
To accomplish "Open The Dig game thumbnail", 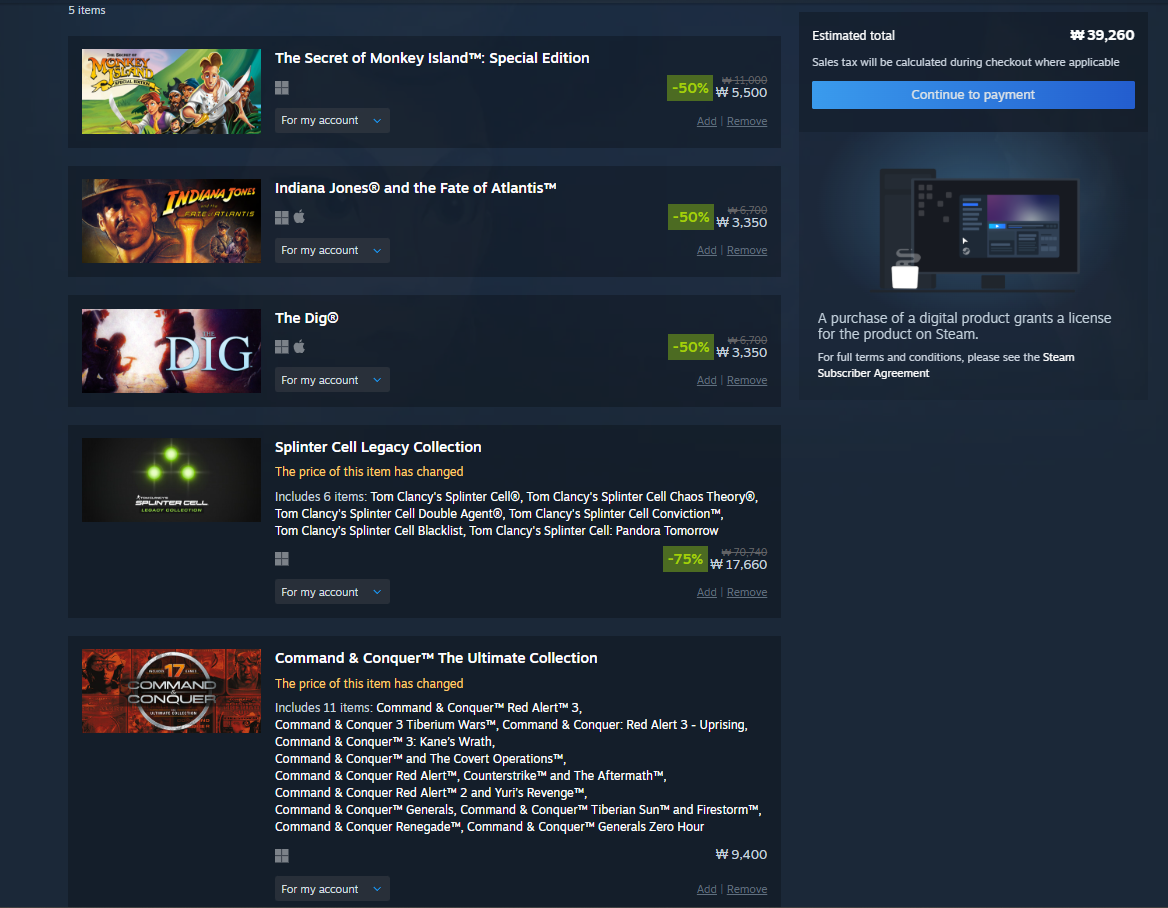I will pyautogui.click(x=171, y=351).
